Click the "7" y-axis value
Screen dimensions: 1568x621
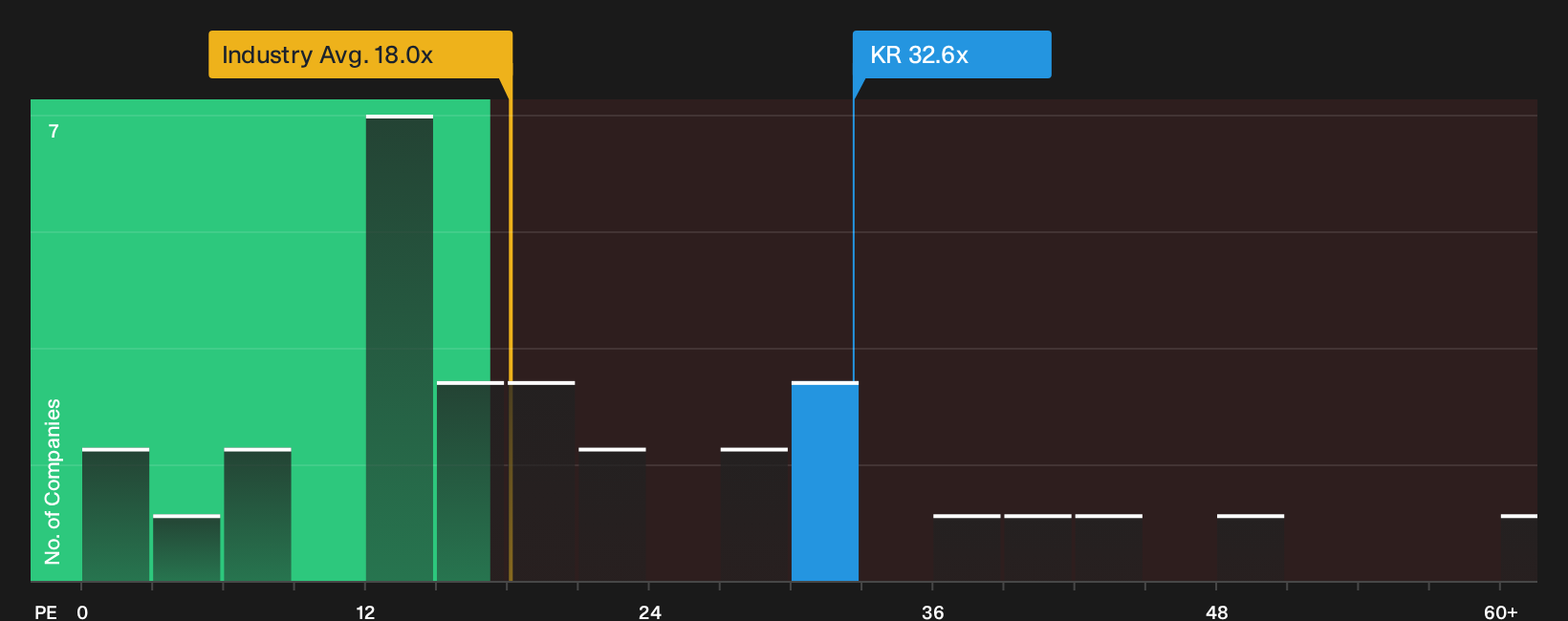coord(54,131)
